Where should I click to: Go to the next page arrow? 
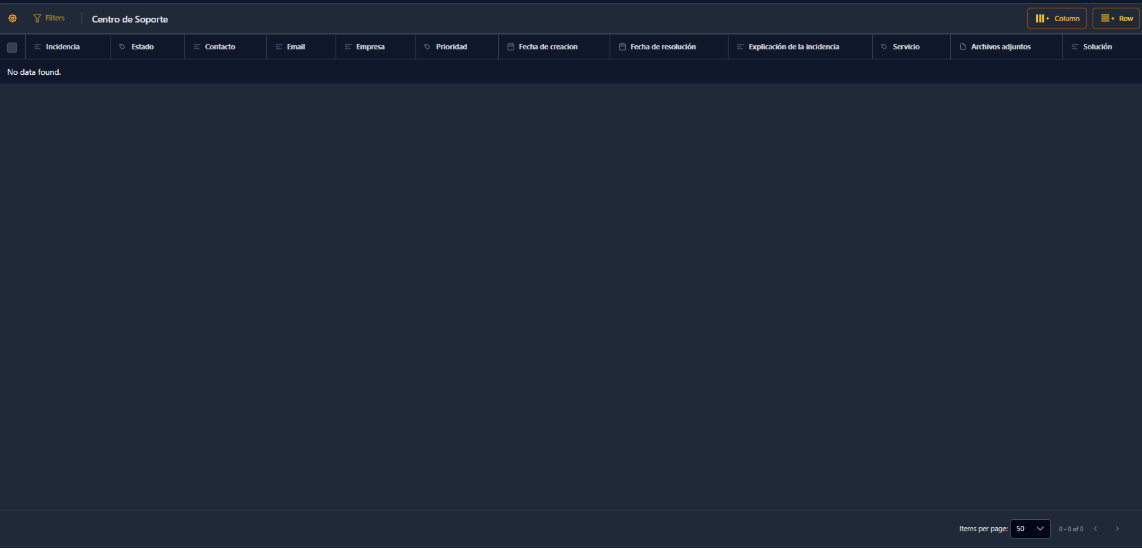coord(1117,528)
